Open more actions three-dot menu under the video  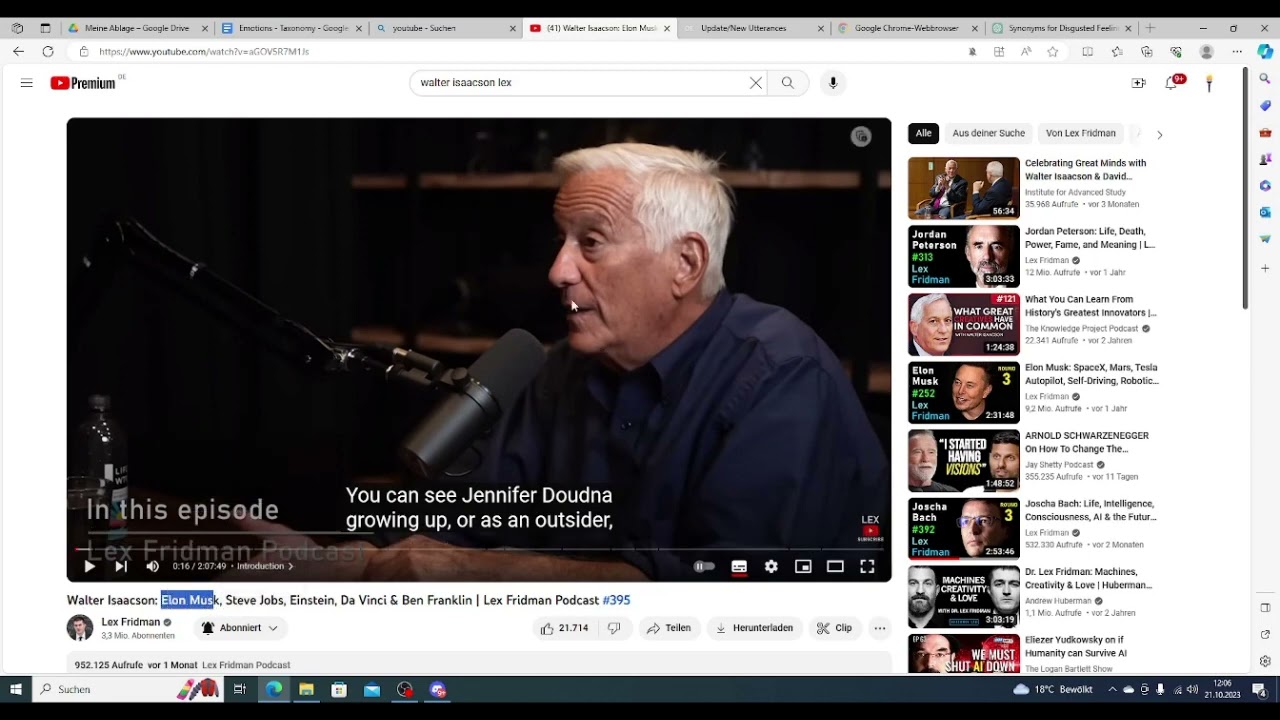click(880, 628)
